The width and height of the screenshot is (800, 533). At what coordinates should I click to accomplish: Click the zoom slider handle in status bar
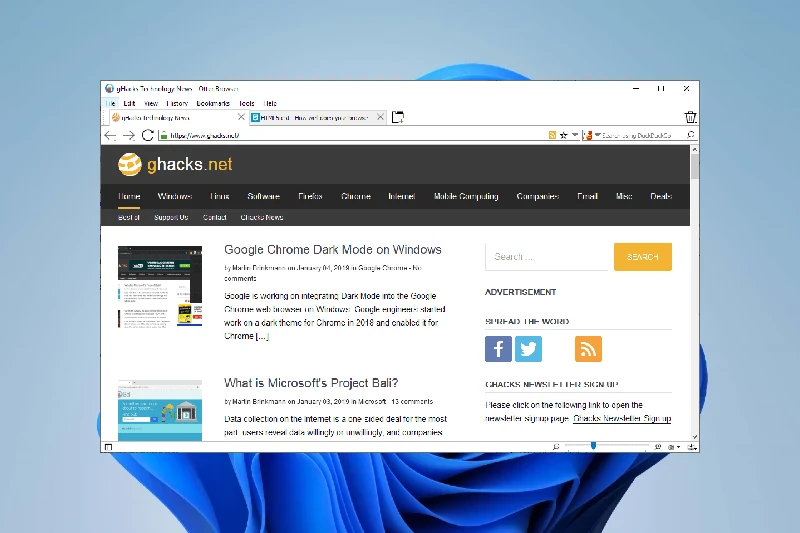coord(593,446)
